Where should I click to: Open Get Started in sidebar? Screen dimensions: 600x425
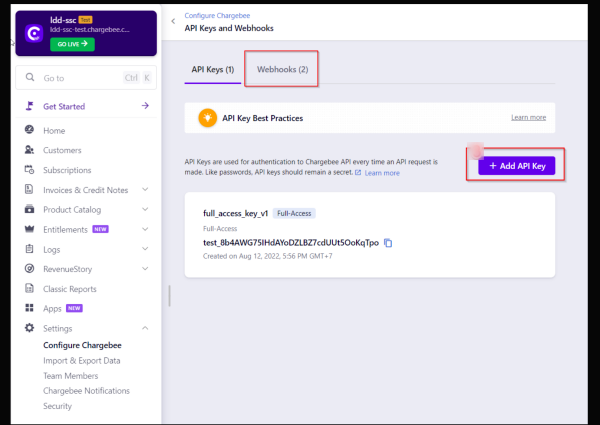coord(64,106)
